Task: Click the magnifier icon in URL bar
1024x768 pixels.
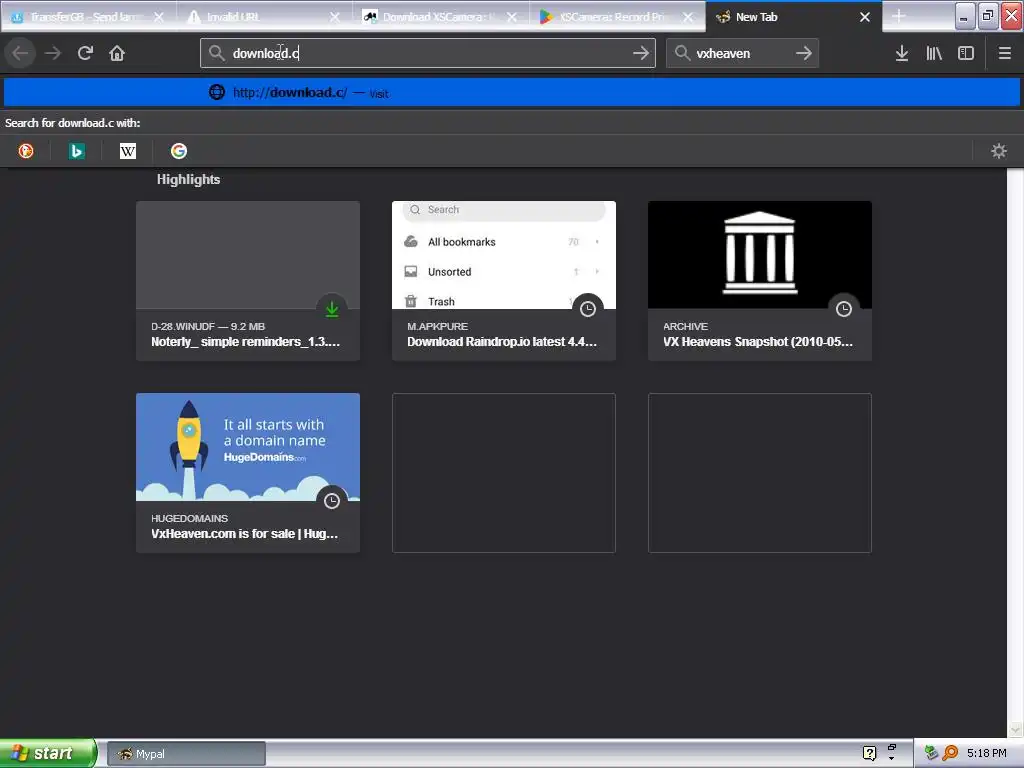Action: pyautogui.click(x=216, y=53)
